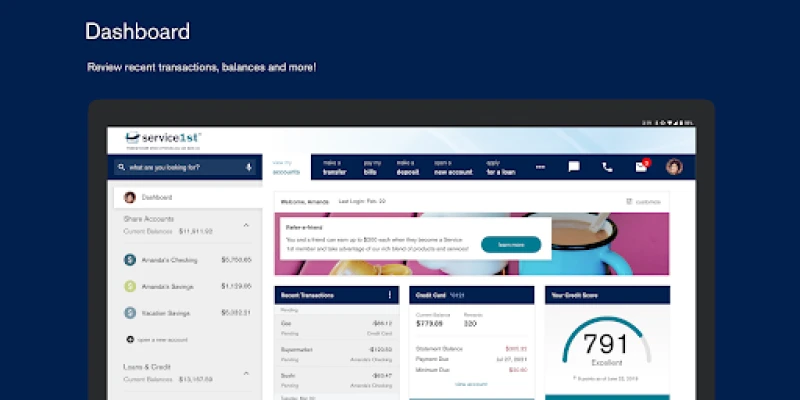Click the three dots more menu

[540, 167]
